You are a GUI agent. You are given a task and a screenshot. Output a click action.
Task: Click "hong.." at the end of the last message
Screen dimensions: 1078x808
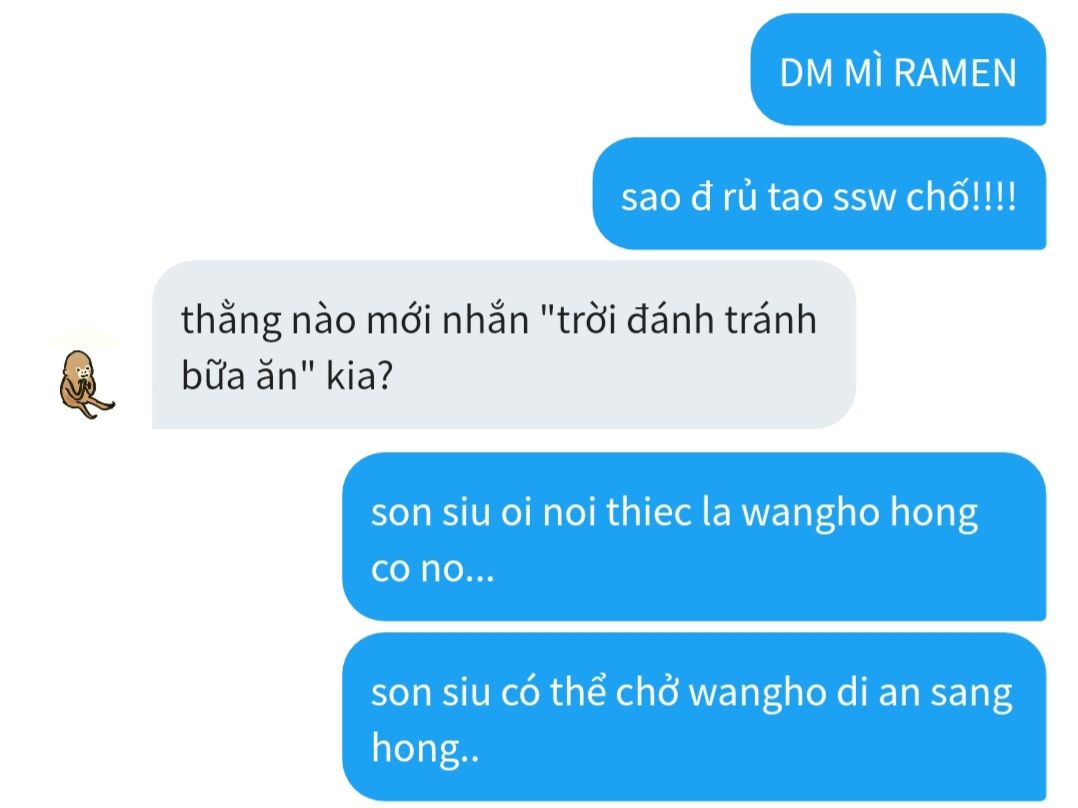(425, 750)
